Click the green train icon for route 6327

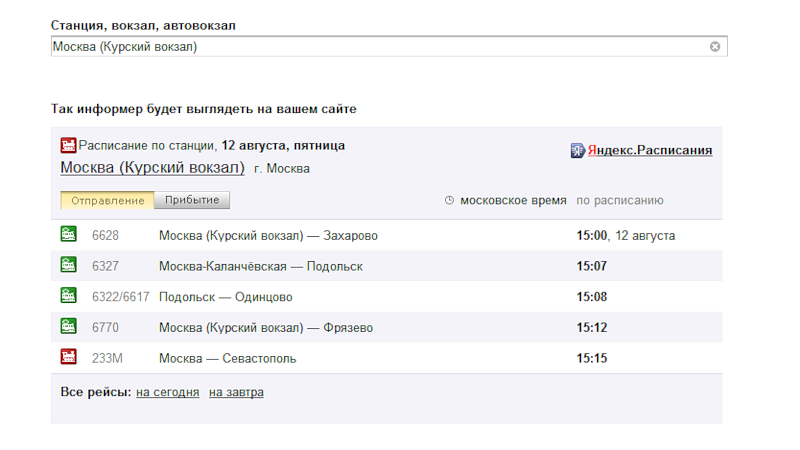[x=68, y=266]
